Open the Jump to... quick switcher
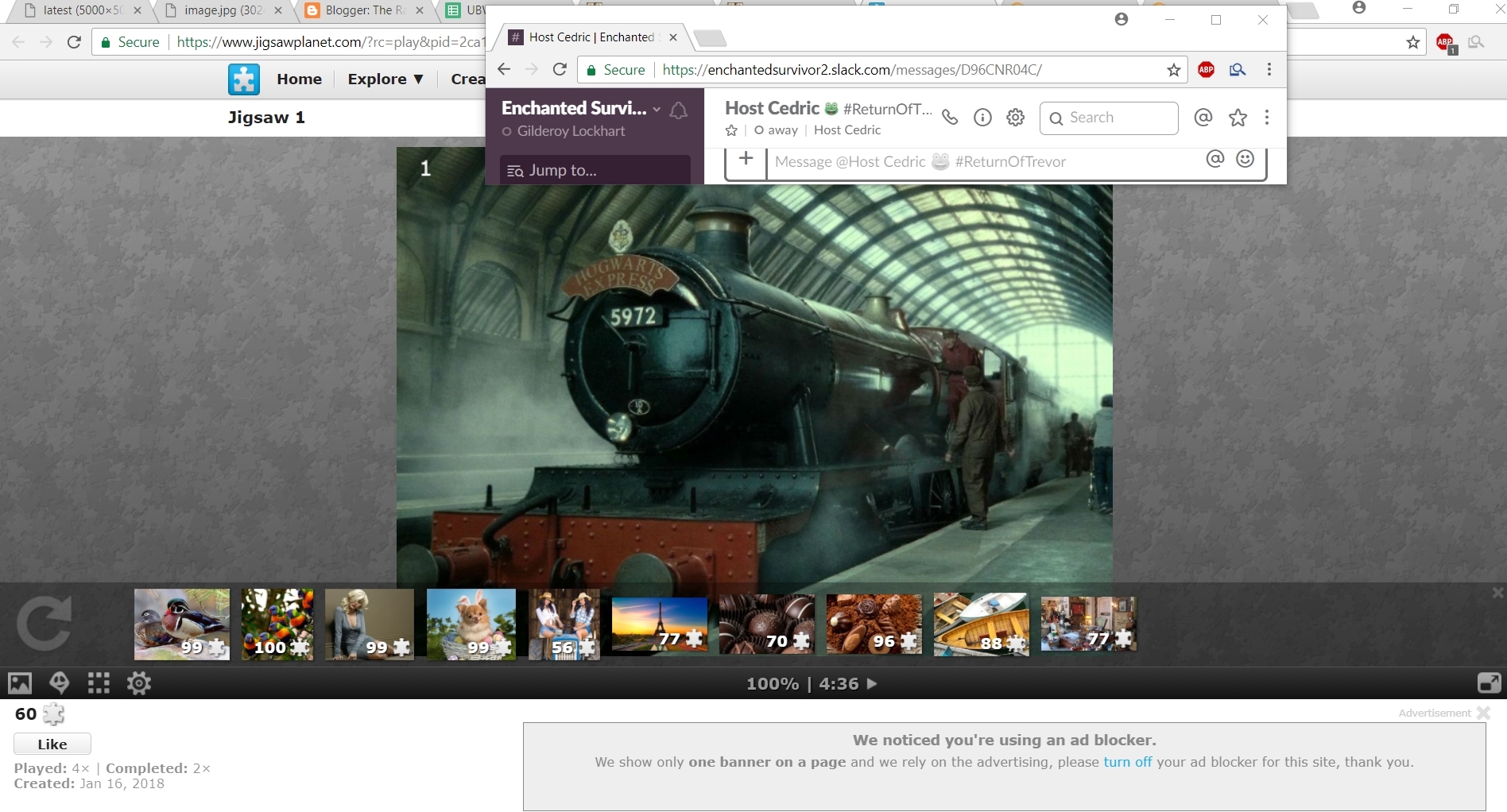The image size is (1507, 812). tap(595, 170)
